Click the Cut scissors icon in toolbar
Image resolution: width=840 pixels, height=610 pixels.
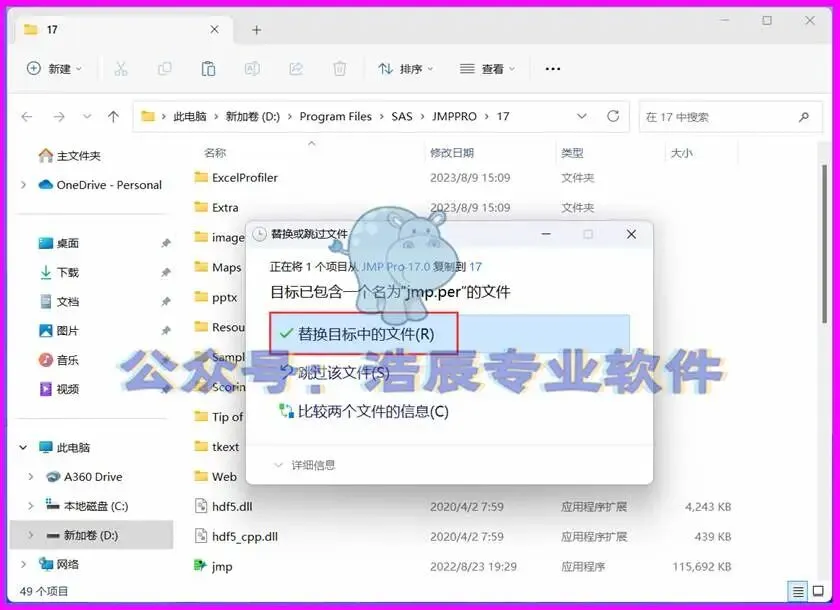121,69
